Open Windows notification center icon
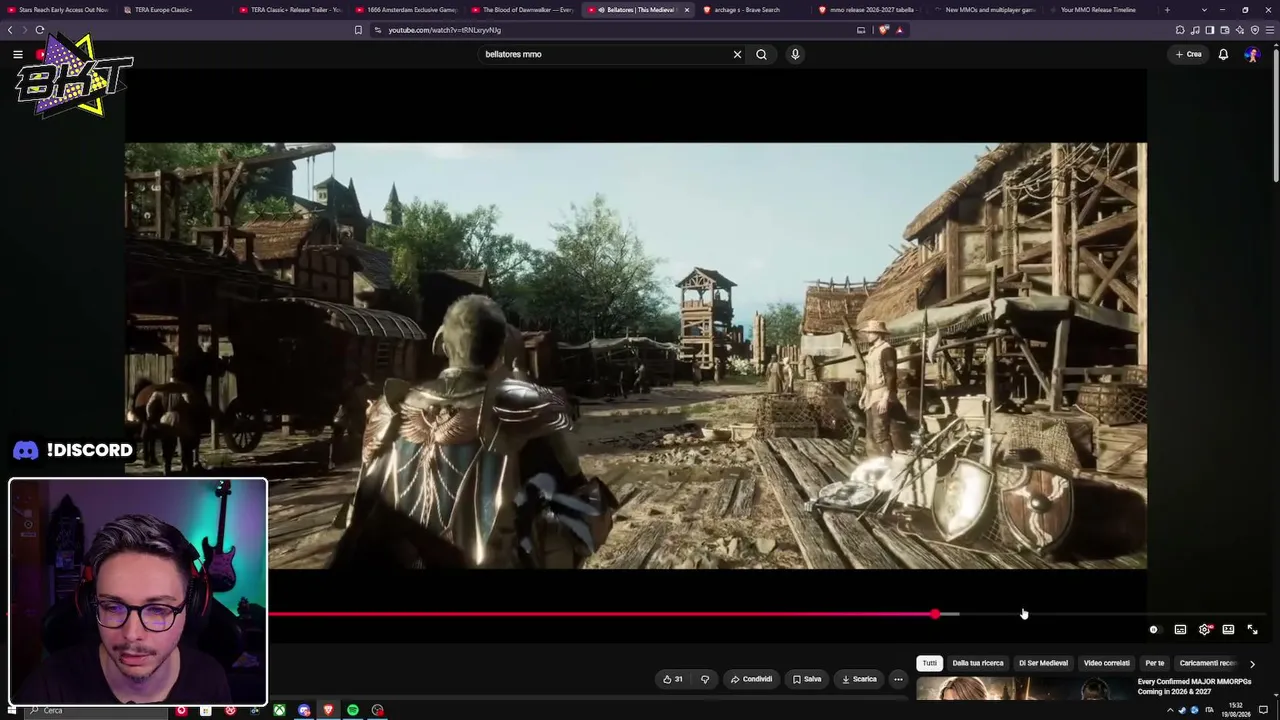1280x720 pixels. tap(1264, 711)
